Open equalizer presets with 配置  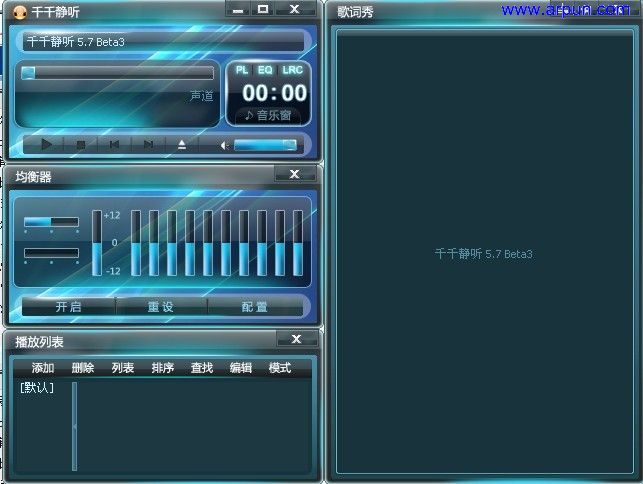[x=255, y=307]
